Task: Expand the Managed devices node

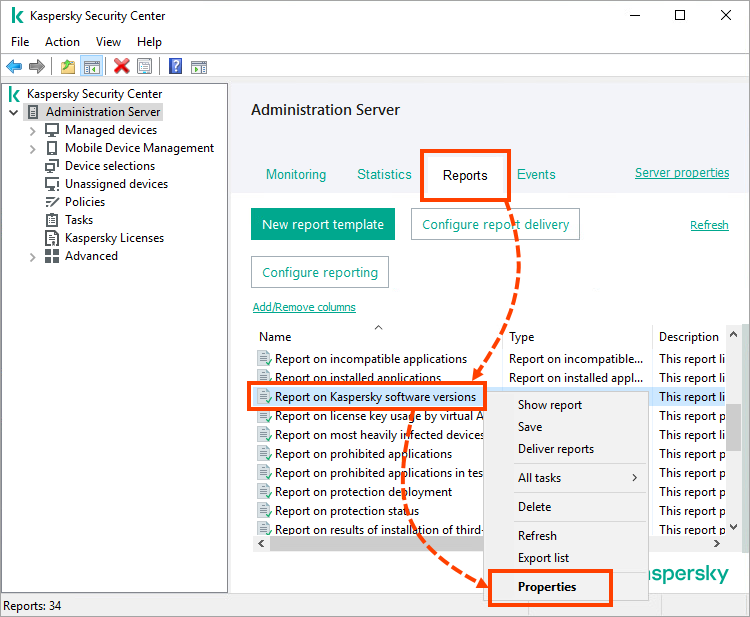Action: [33, 130]
